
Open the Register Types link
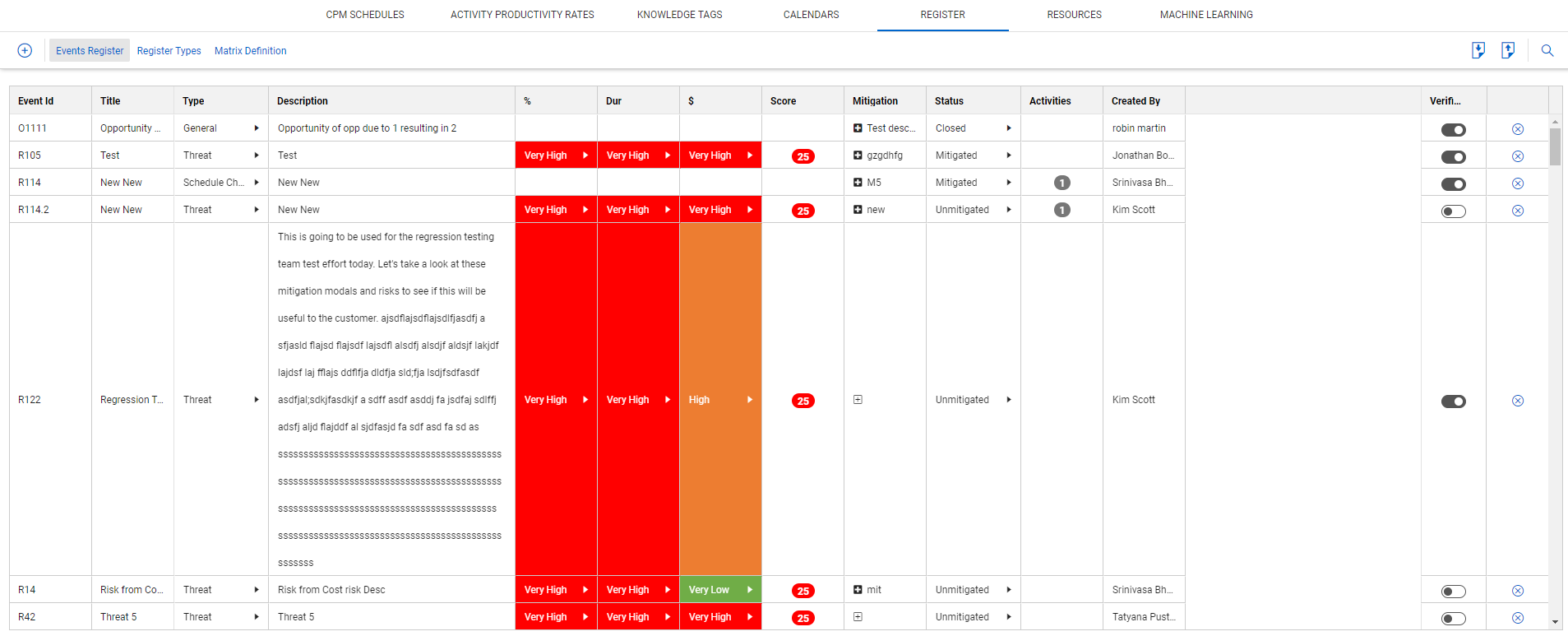pos(169,51)
